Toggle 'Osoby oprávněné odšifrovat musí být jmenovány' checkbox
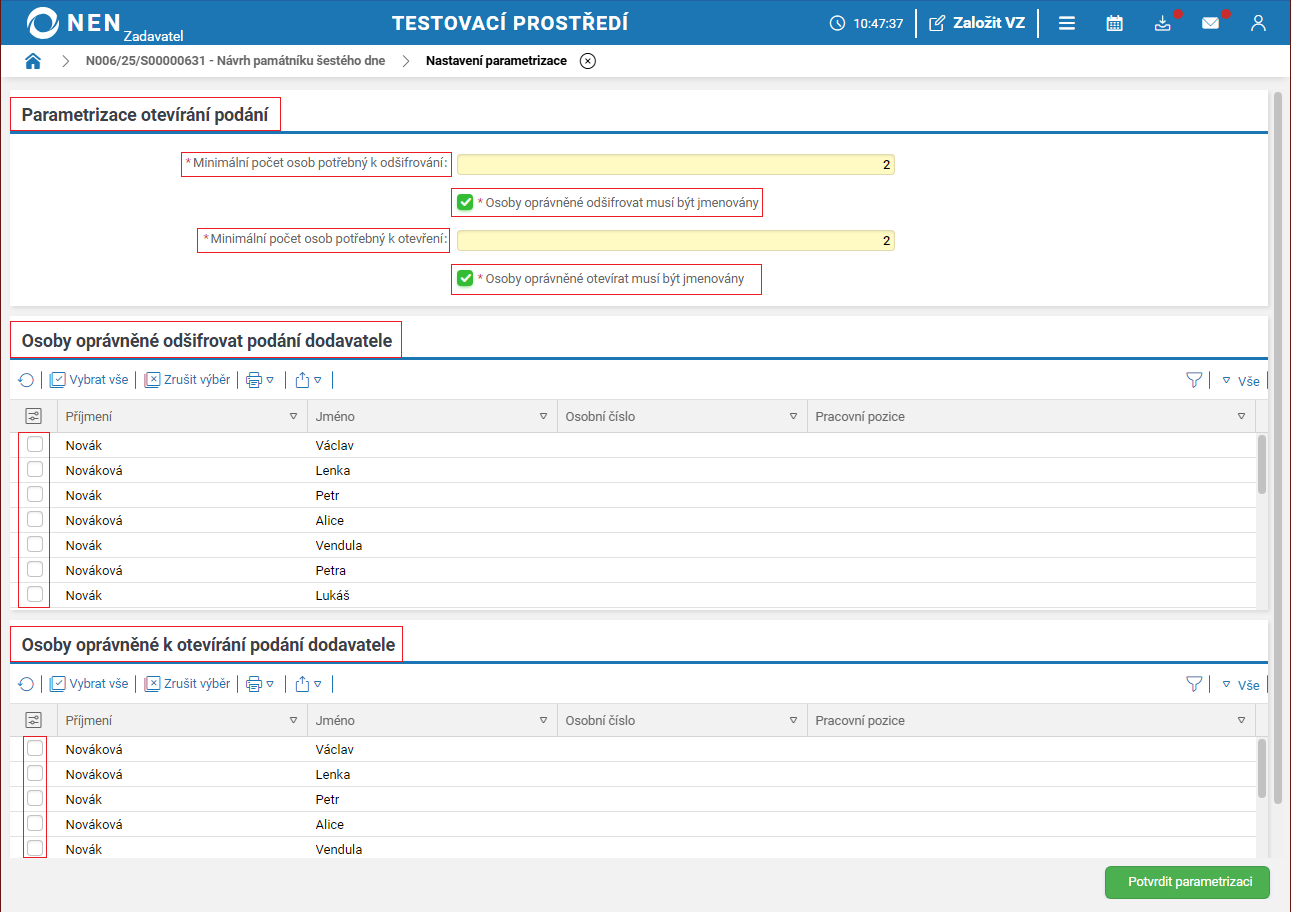 [465, 203]
